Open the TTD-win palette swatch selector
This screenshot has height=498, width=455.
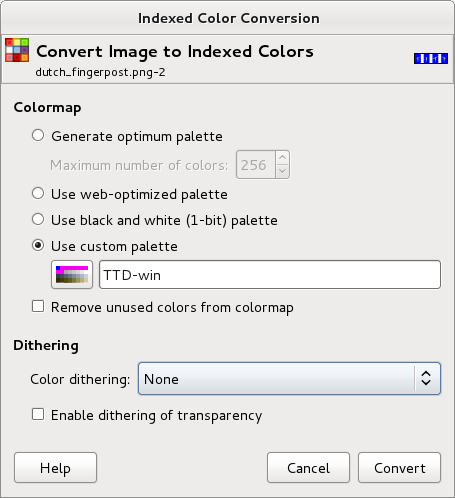click(x=72, y=275)
